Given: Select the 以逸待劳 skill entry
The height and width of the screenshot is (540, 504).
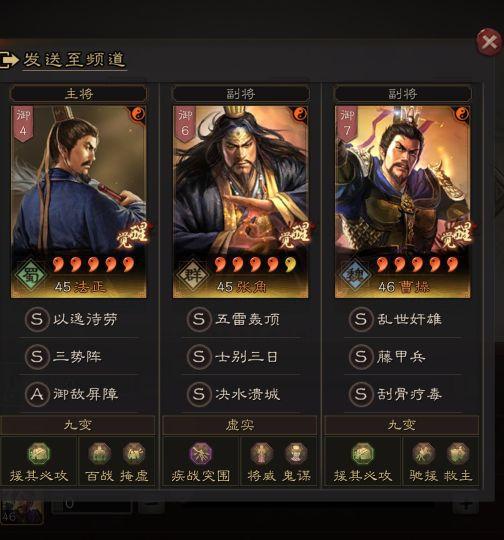Looking at the screenshot, I should 80,319.
